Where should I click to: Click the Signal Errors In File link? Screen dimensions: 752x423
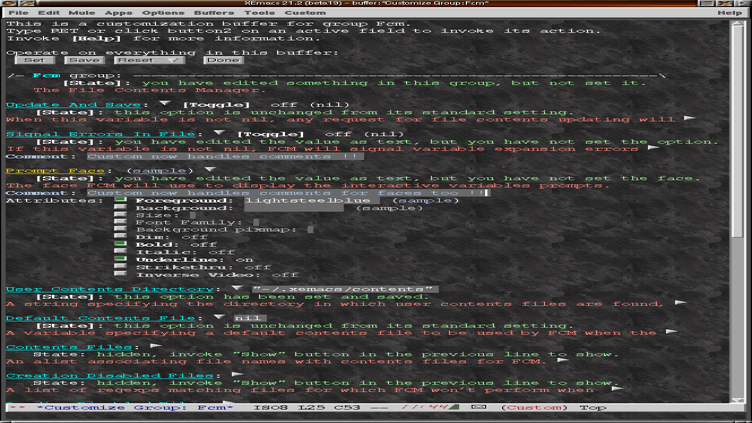coord(101,134)
